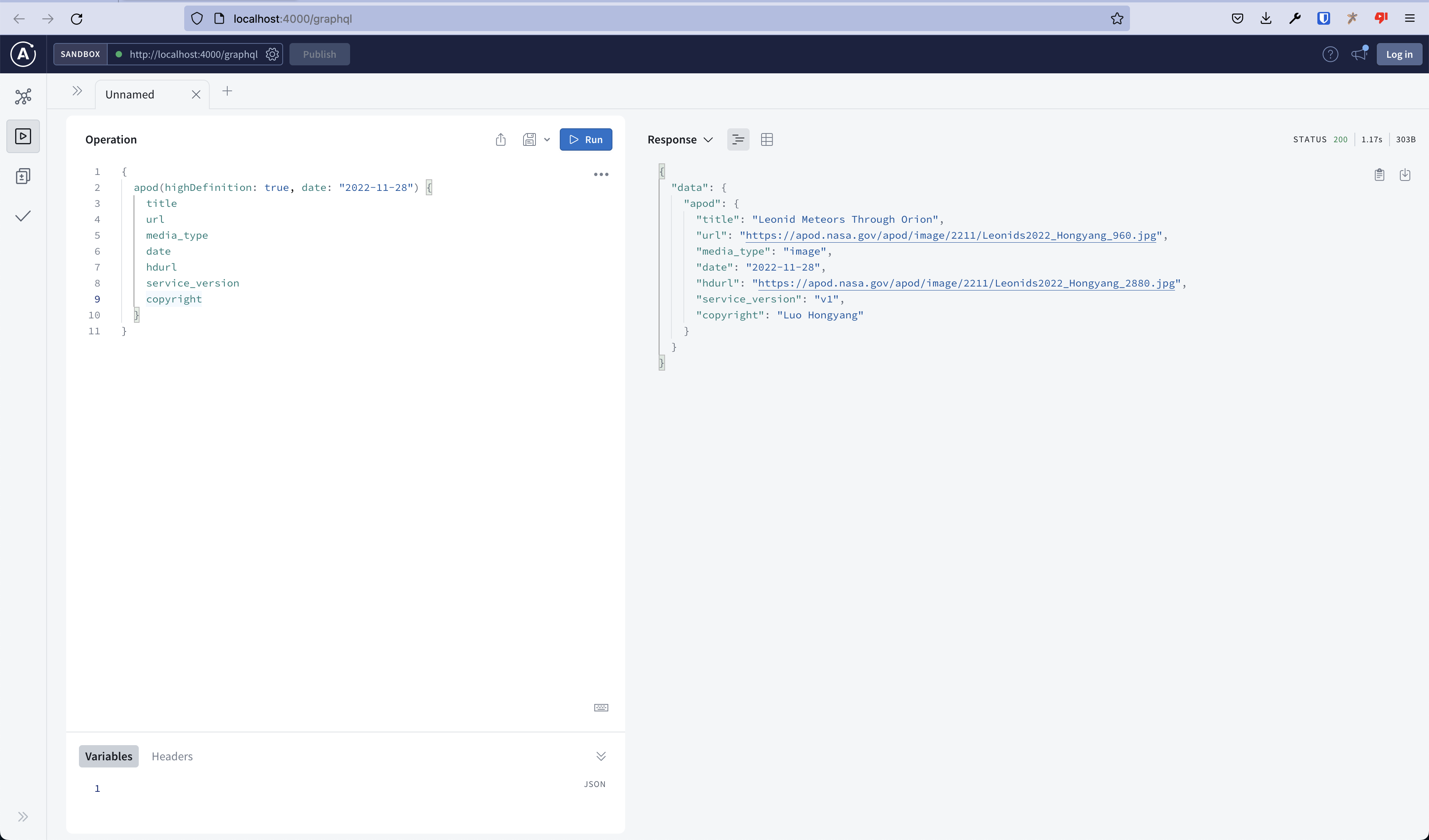Switch response to JSON view
1429x840 pixels.
click(738, 139)
